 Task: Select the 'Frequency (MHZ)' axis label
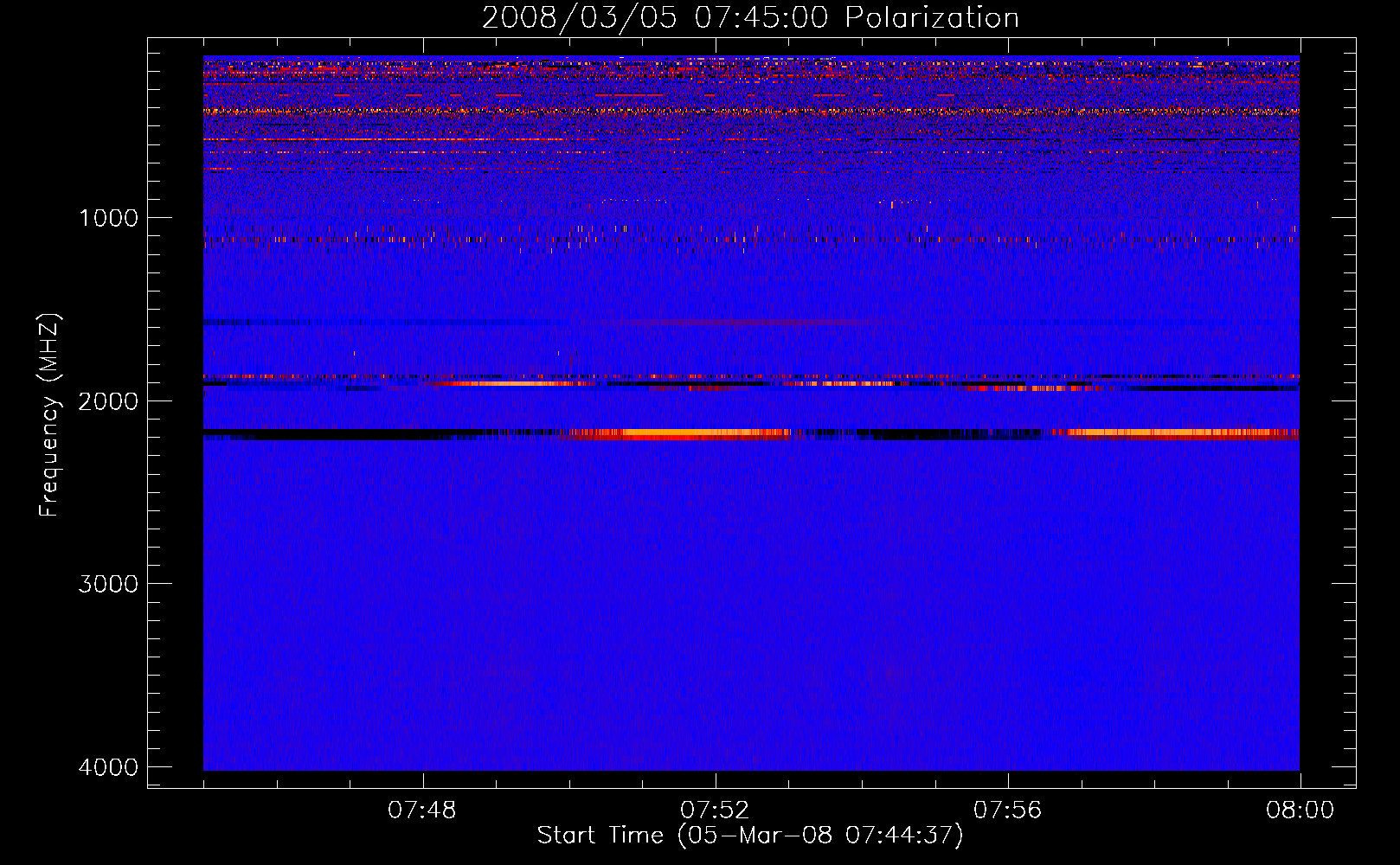pos(50,415)
